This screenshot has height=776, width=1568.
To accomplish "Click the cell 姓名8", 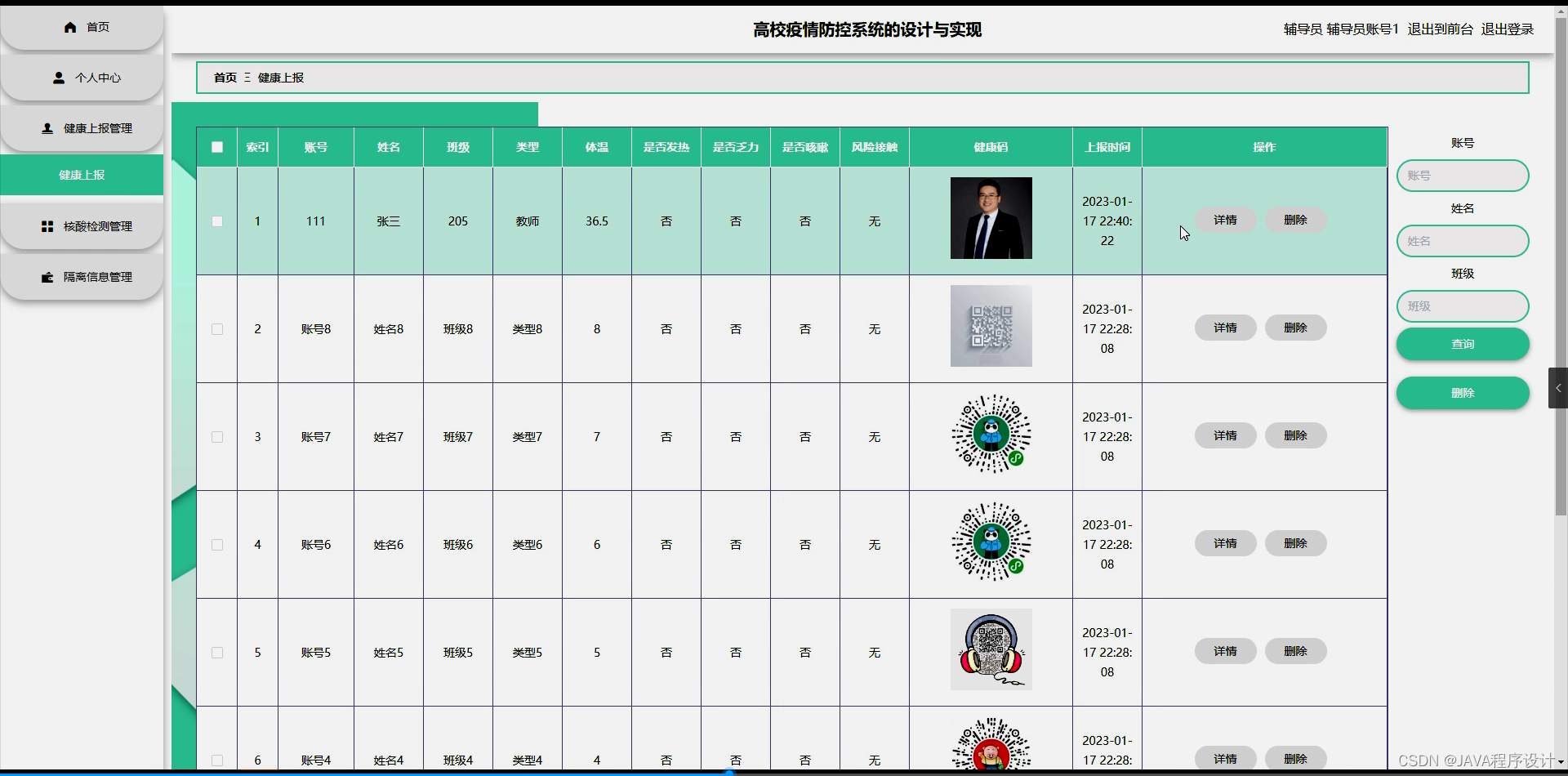I will coord(389,329).
